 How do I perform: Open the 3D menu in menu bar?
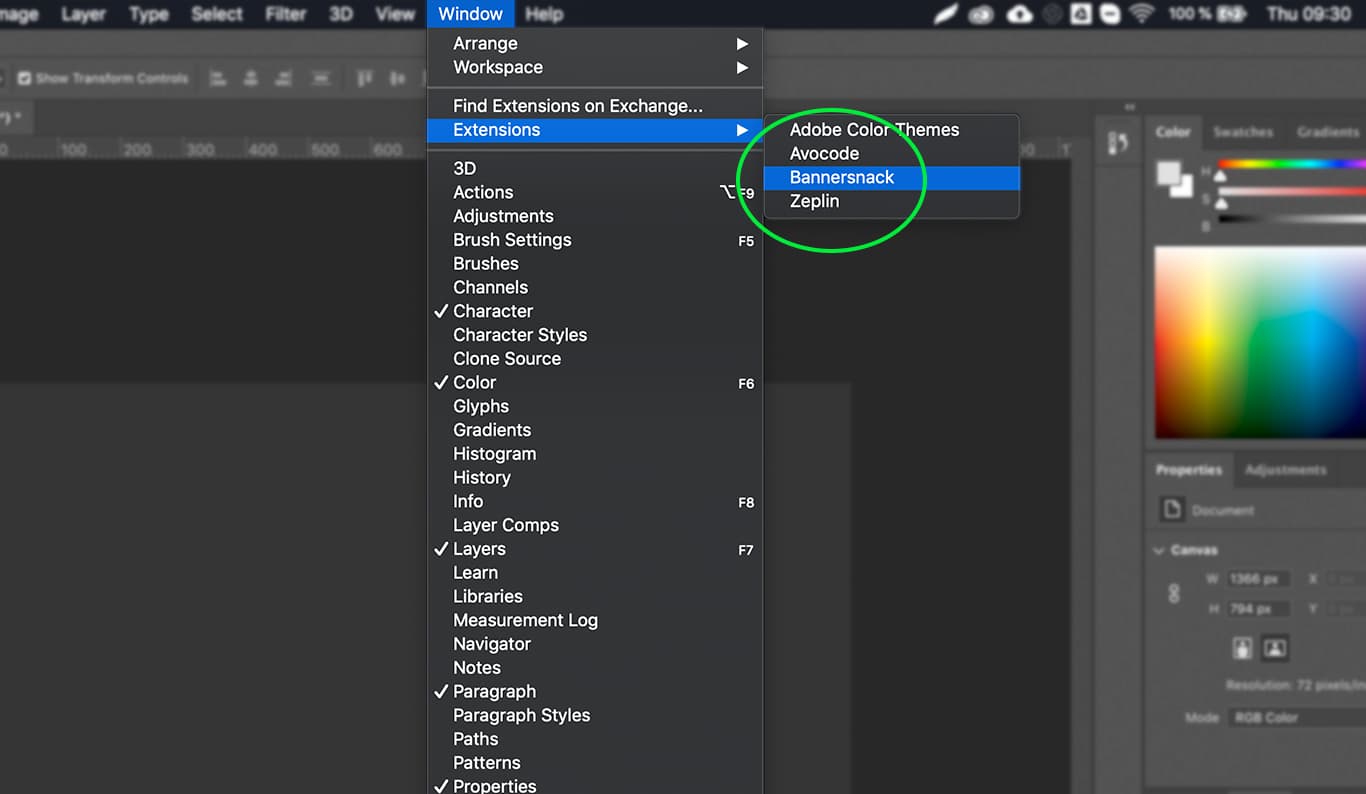click(x=341, y=14)
